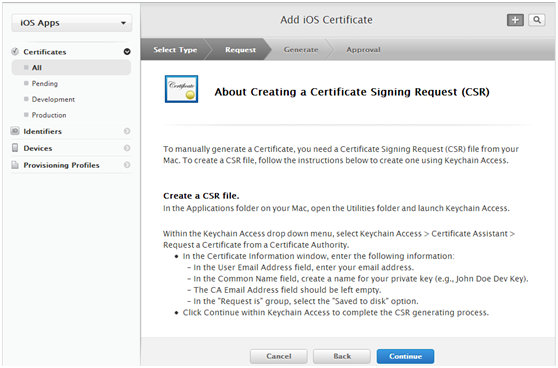This screenshot has height=368, width=558.
Task: Open the Identifiers sidebar label
Action: pos(42,131)
